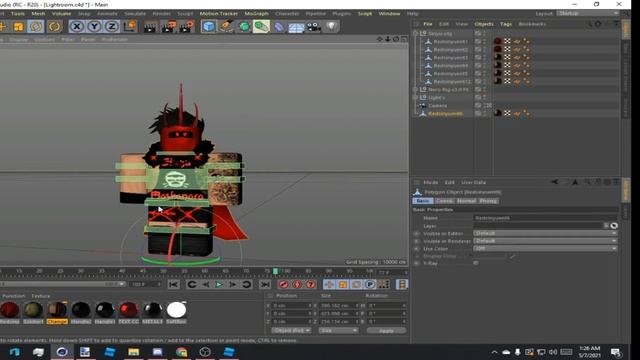
Task: Open Object Manager Tags menu
Action: pos(506,24)
